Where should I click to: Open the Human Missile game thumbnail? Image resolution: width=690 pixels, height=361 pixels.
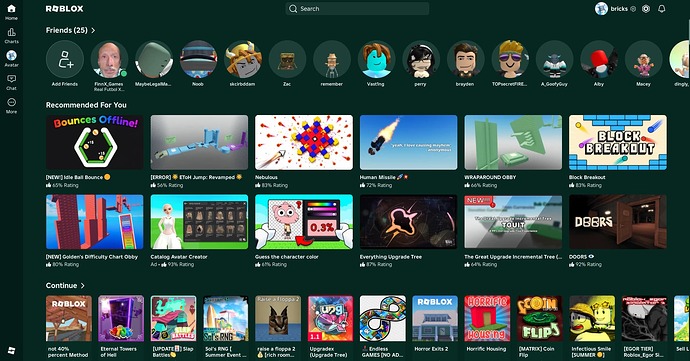click(x=408, y=142)
